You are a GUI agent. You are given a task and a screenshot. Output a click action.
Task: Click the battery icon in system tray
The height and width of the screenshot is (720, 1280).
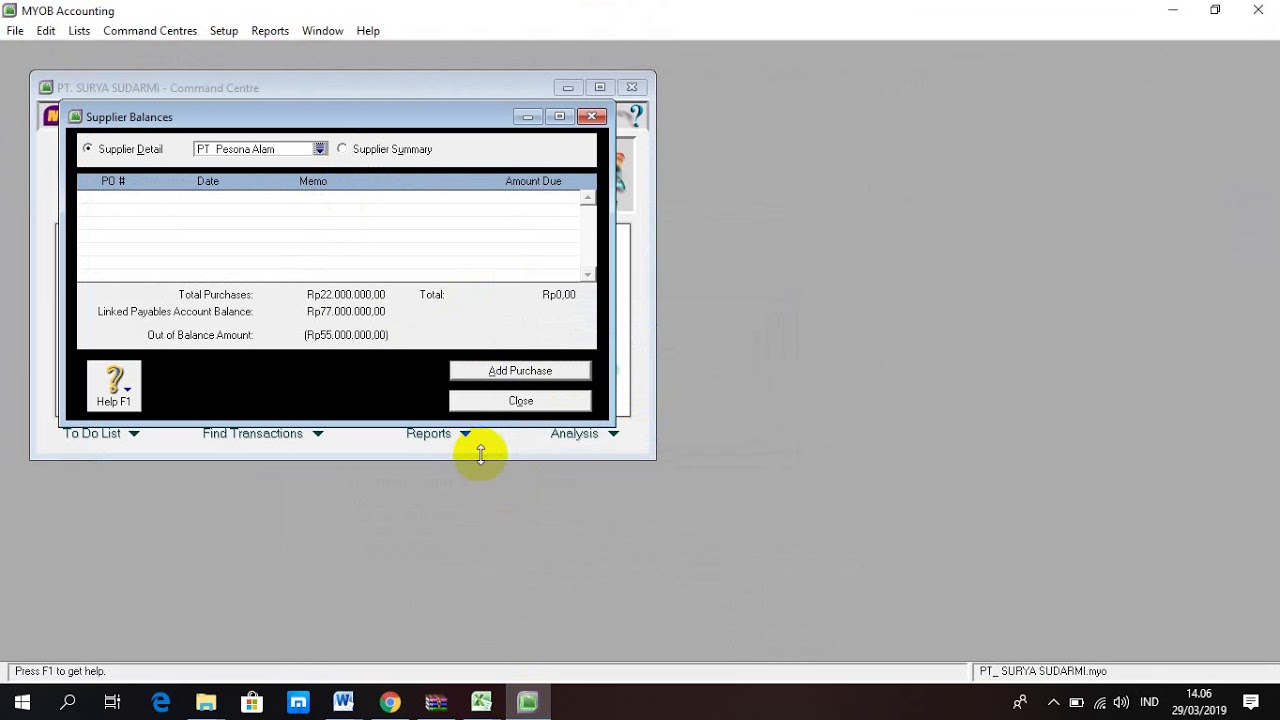click(x=1077, y=702)
